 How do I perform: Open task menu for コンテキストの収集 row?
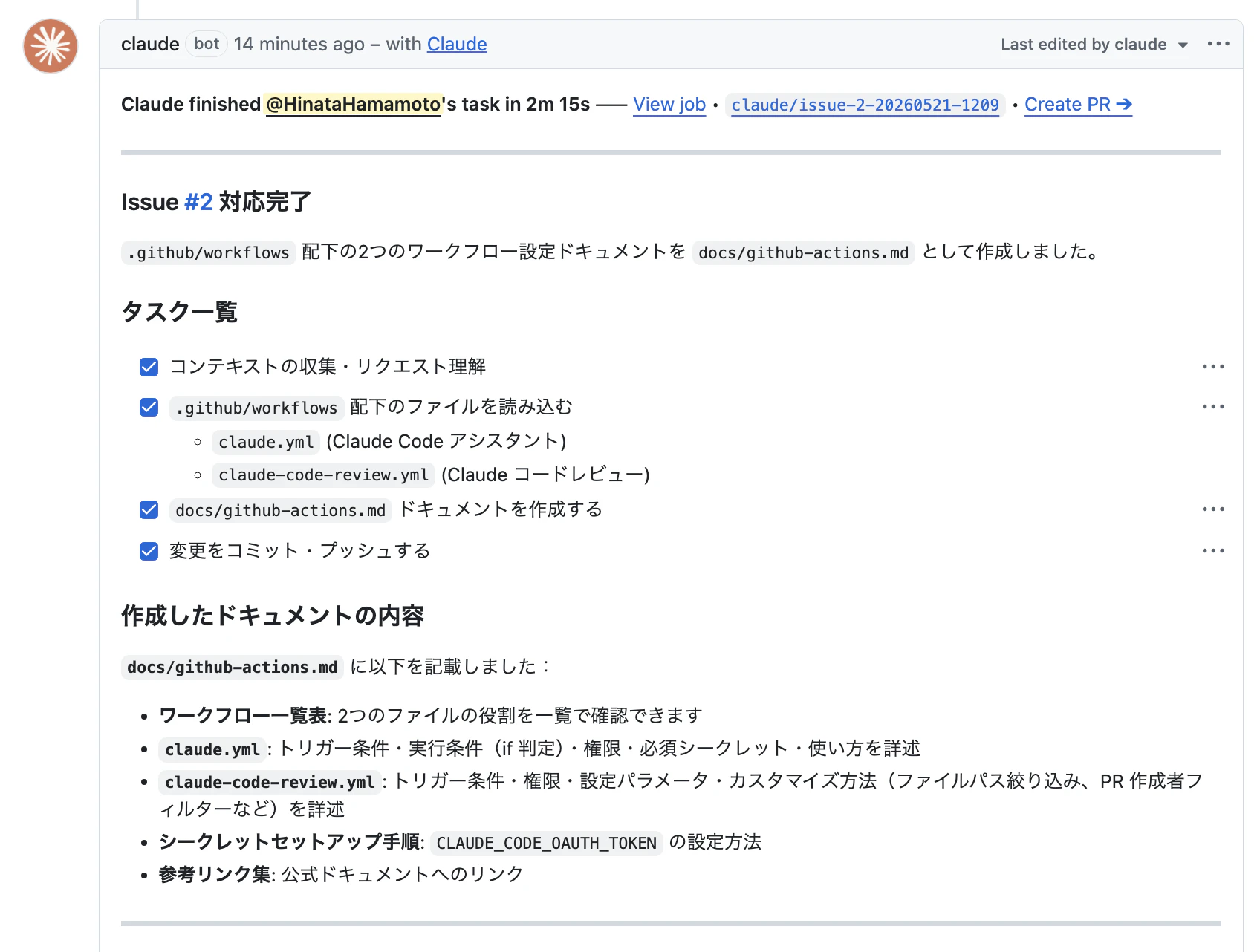click(1213, 367)
